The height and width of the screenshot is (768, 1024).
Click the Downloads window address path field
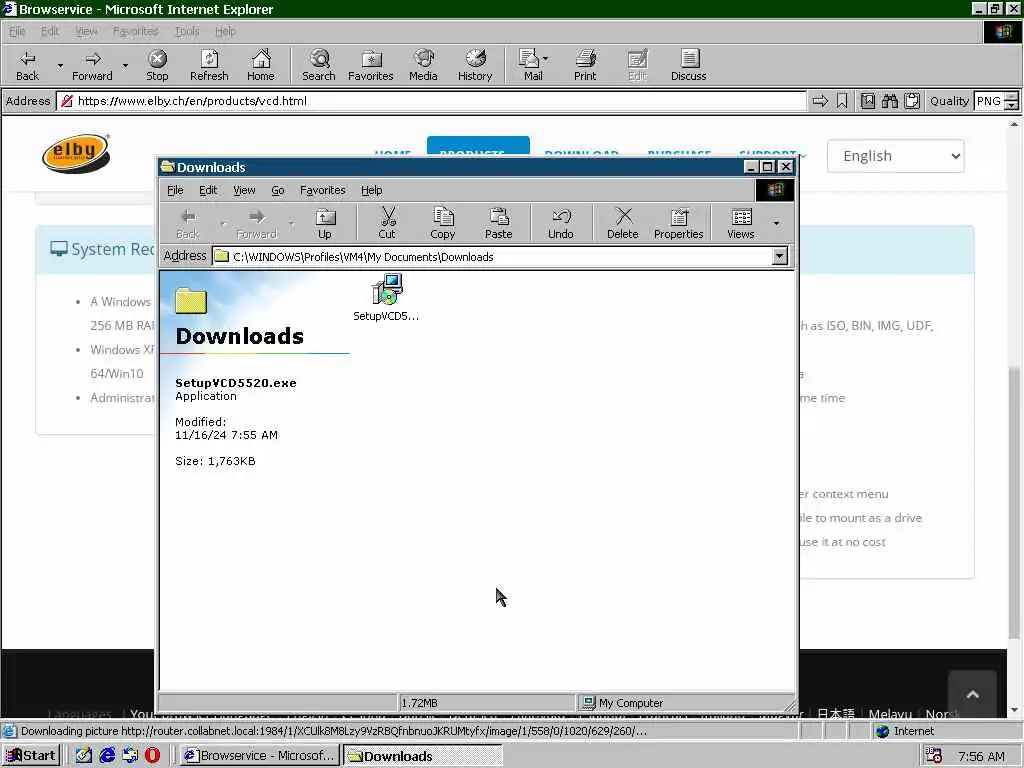pos(493,257)
